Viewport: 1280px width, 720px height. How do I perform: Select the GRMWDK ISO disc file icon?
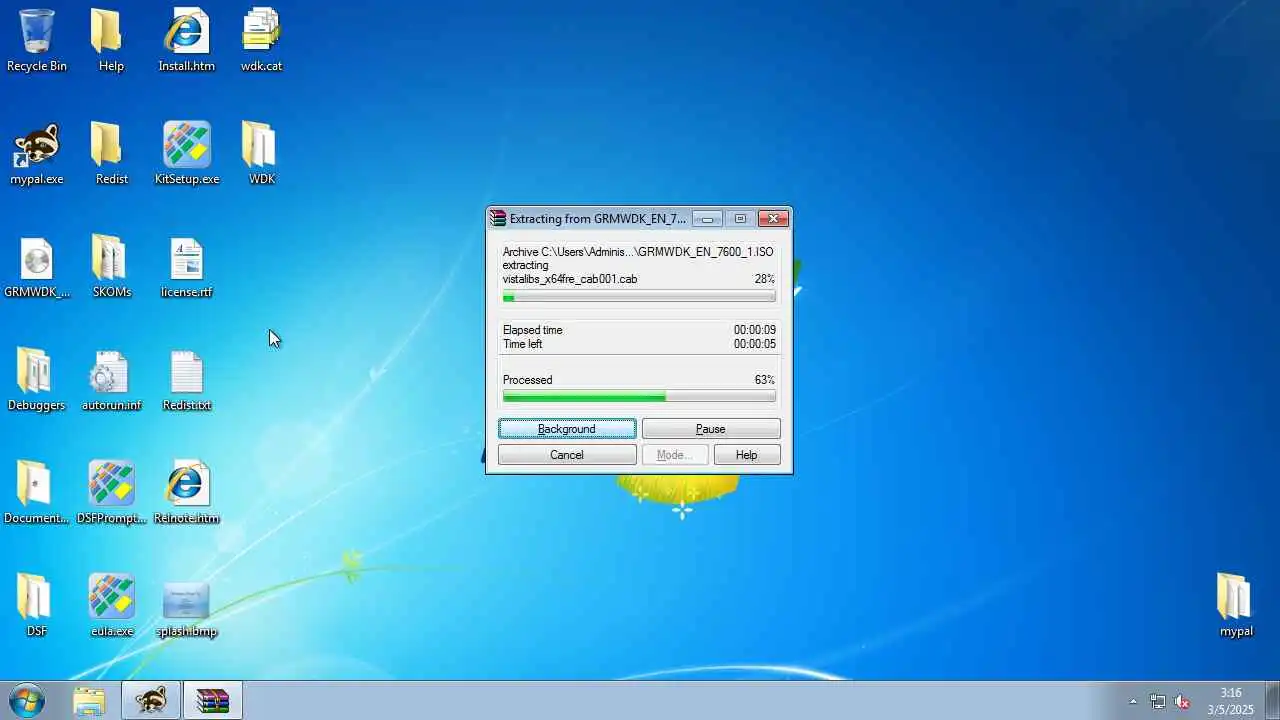[x=37, y=267]
